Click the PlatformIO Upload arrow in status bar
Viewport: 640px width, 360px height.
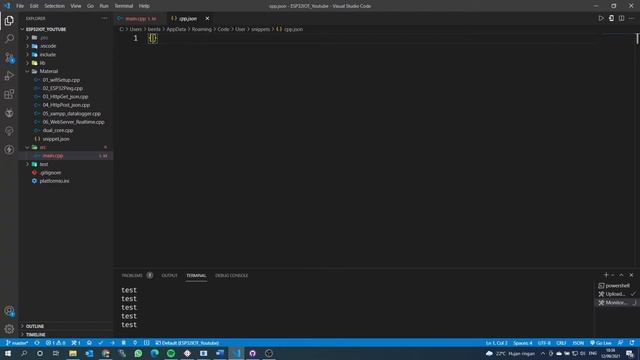coord(112,343)
